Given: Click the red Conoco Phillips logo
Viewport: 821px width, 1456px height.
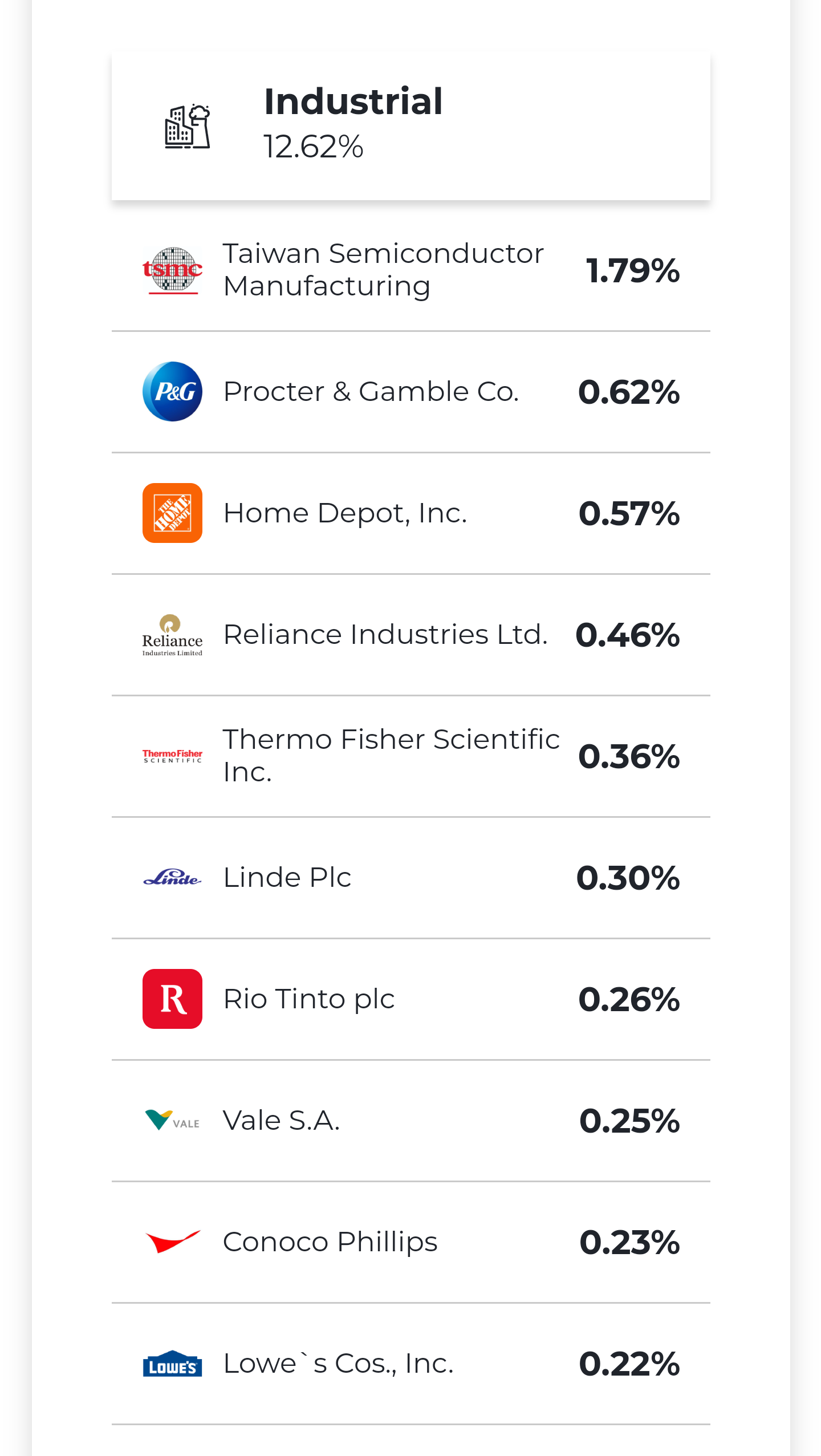Looking at the screenshot, I should (x=172, y=1242).
